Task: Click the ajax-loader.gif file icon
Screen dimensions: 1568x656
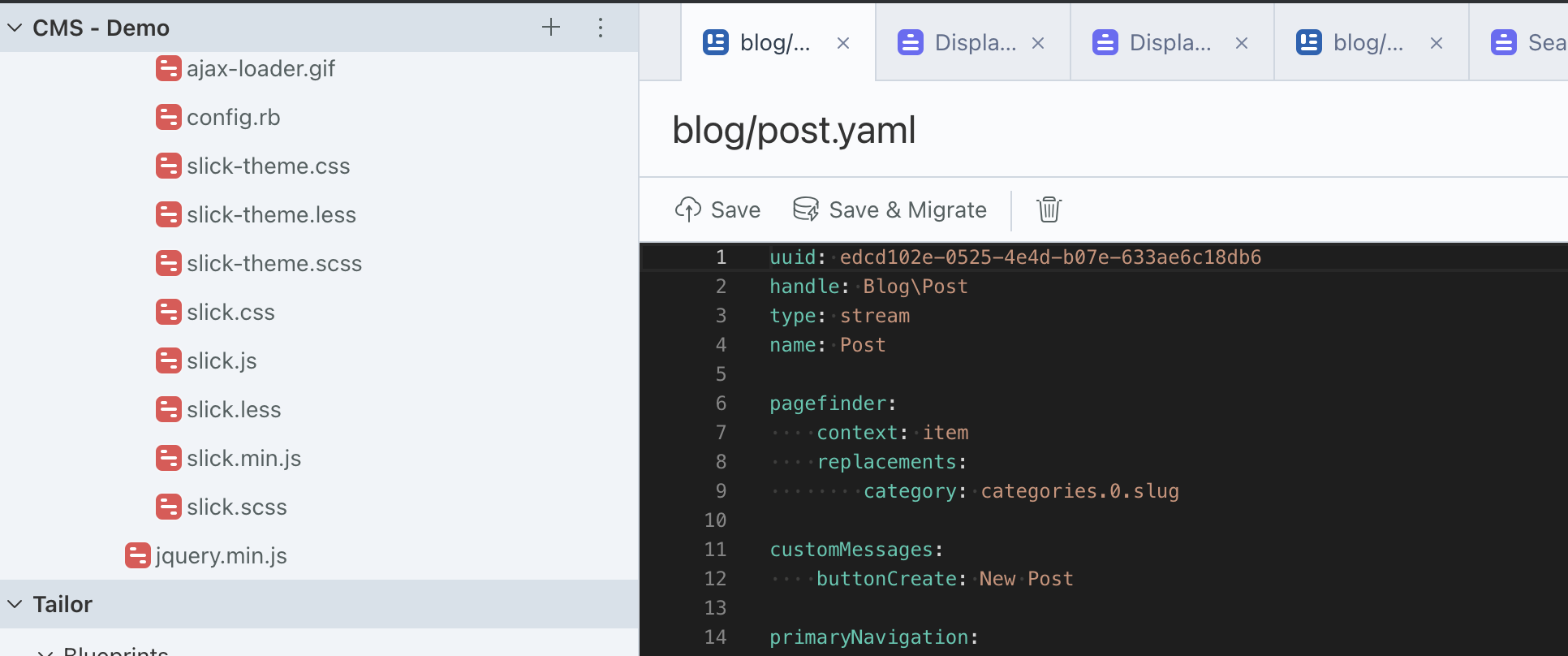Action: pos(168,68)
